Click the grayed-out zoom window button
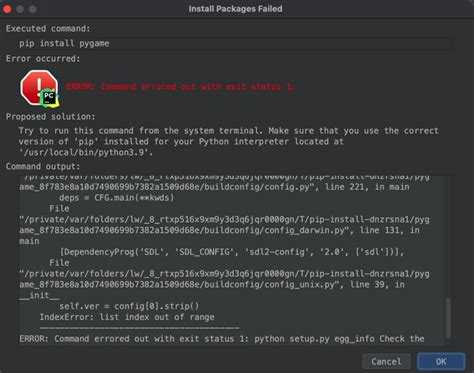 point(32,9)
